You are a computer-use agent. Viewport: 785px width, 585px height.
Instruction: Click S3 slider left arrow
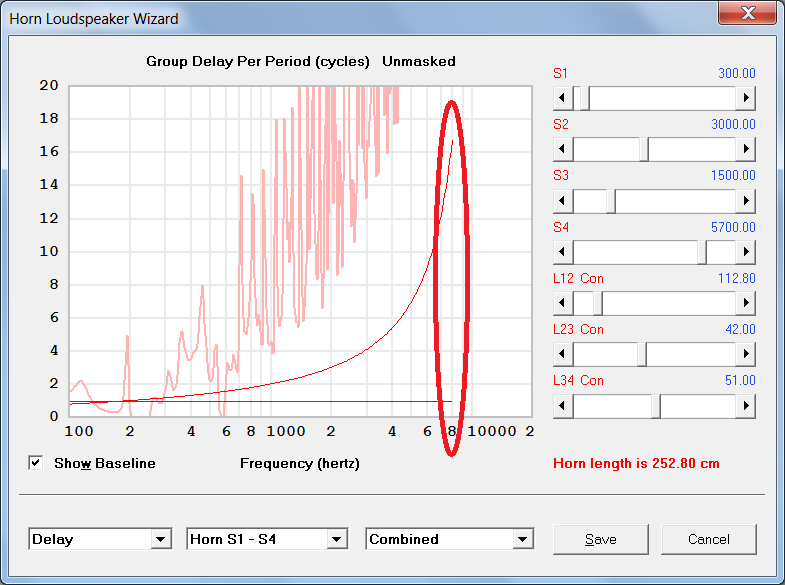pyautogui.click(x=563, y=201)
